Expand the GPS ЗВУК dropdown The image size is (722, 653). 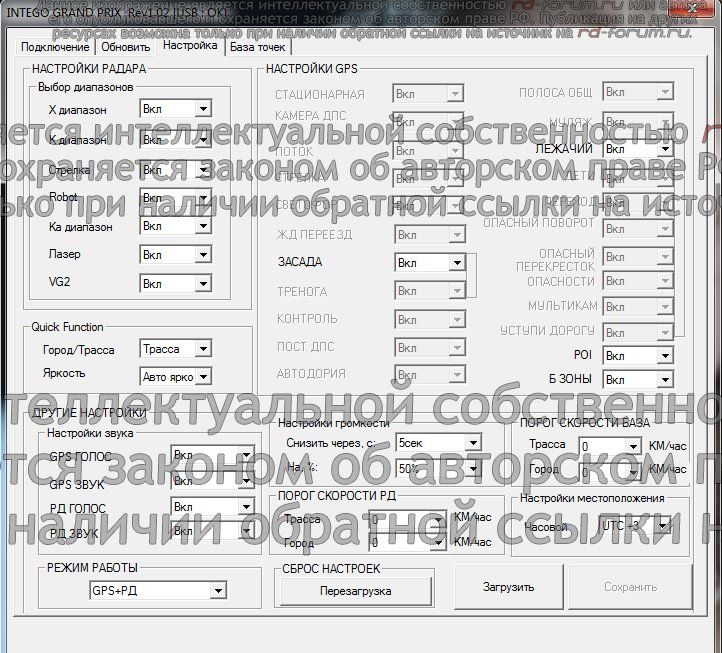(x=213, y=481)
